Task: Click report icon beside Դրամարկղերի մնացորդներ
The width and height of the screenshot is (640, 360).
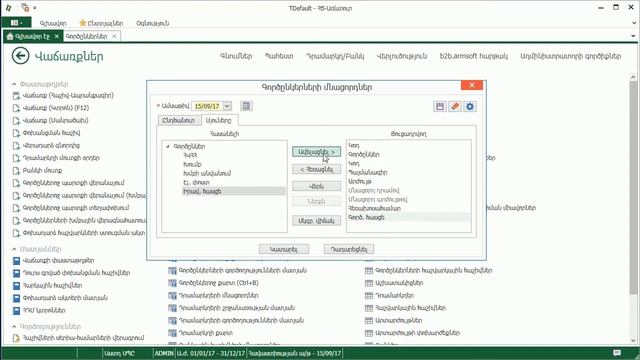Action: coord(172,296)
